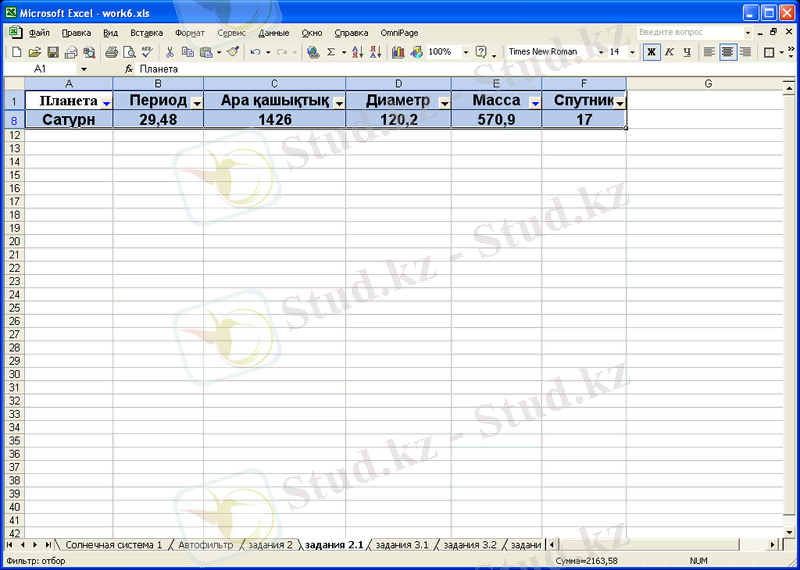This screenshot has height=570, width=800.
Task: Run the spelling check
Action: coord(147,52)
